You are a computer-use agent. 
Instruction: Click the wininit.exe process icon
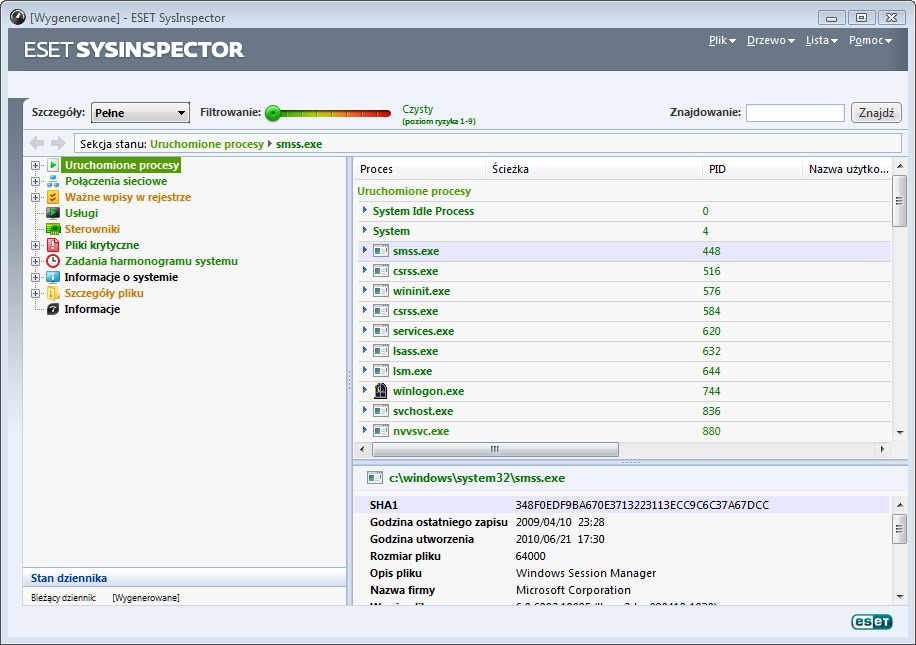(381, 291)
